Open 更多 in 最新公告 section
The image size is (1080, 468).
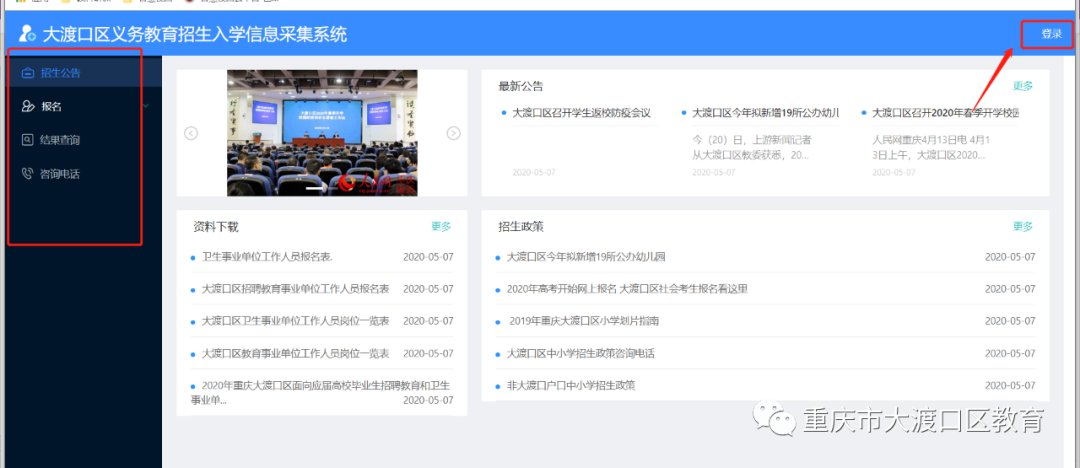pyautogui.click(x=1022, y=86)
